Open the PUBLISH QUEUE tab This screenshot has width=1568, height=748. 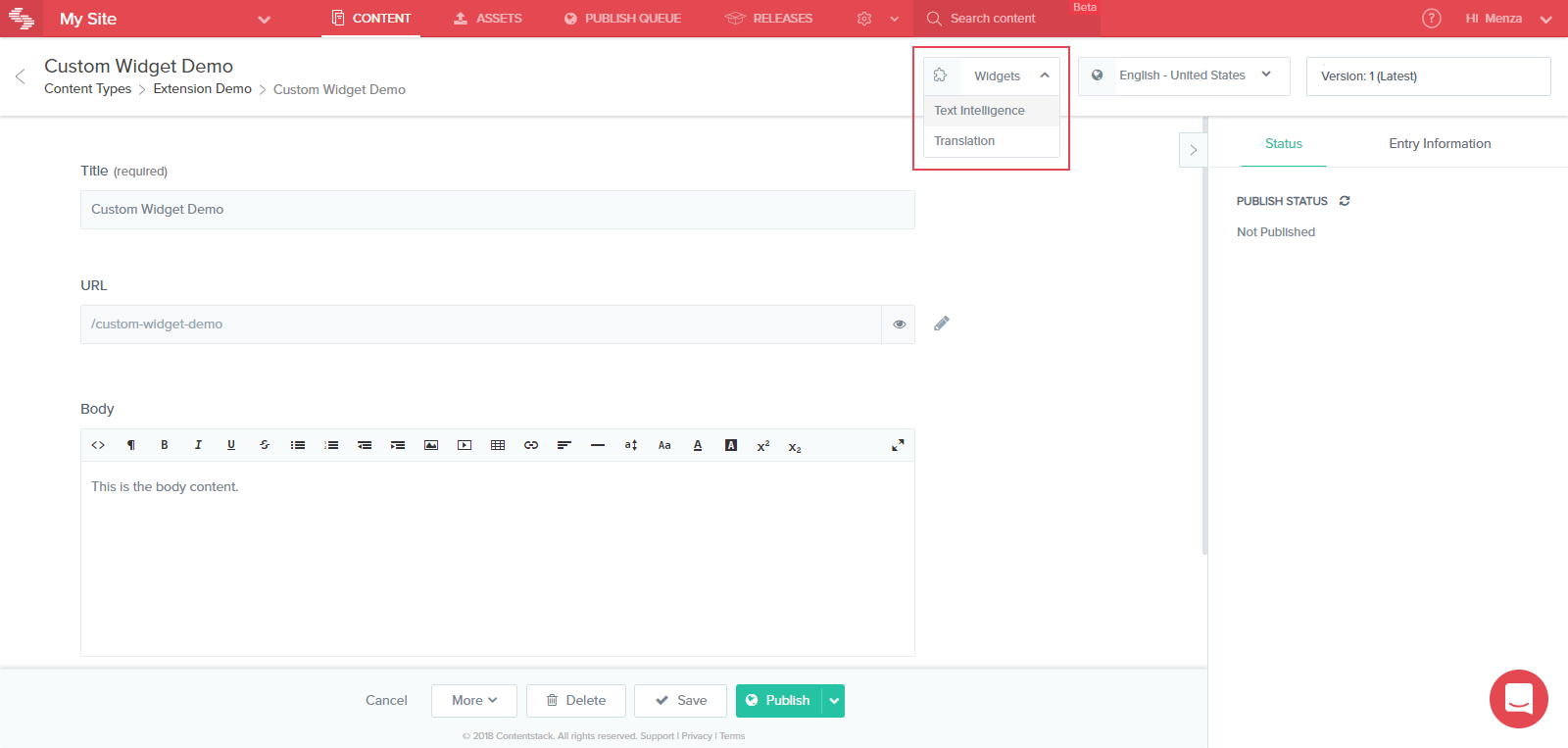coord(622,19)
